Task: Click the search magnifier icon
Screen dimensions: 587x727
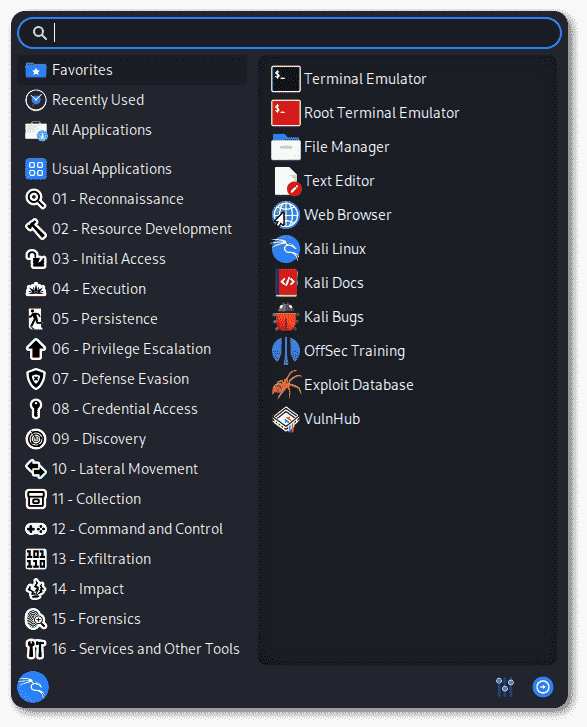Action: 40,33
